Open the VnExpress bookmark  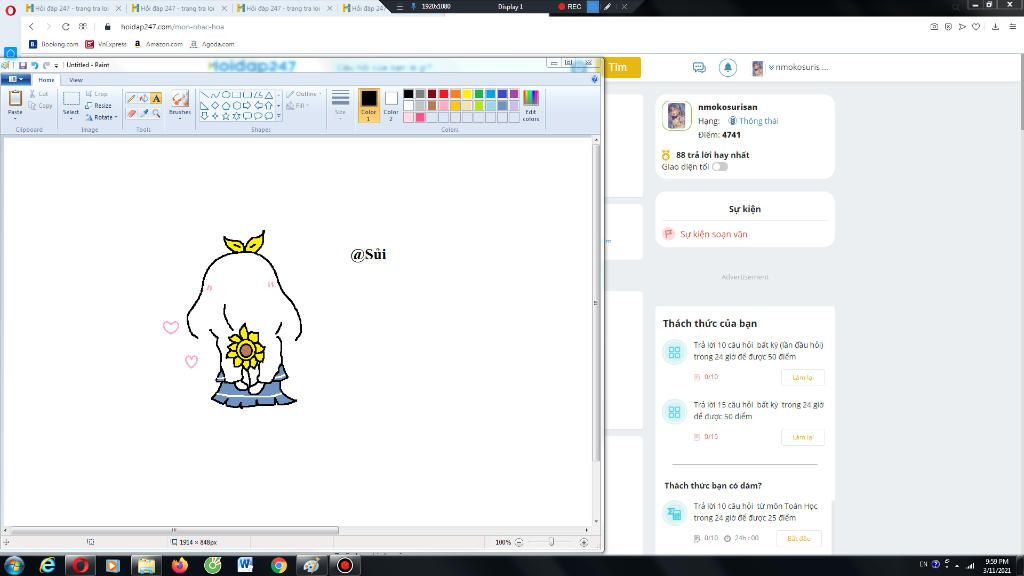coord(106,44)
